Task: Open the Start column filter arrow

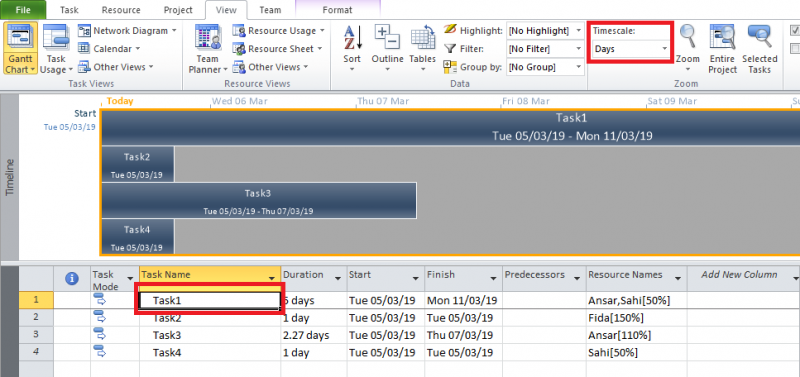Action: [x=416, y=279]
